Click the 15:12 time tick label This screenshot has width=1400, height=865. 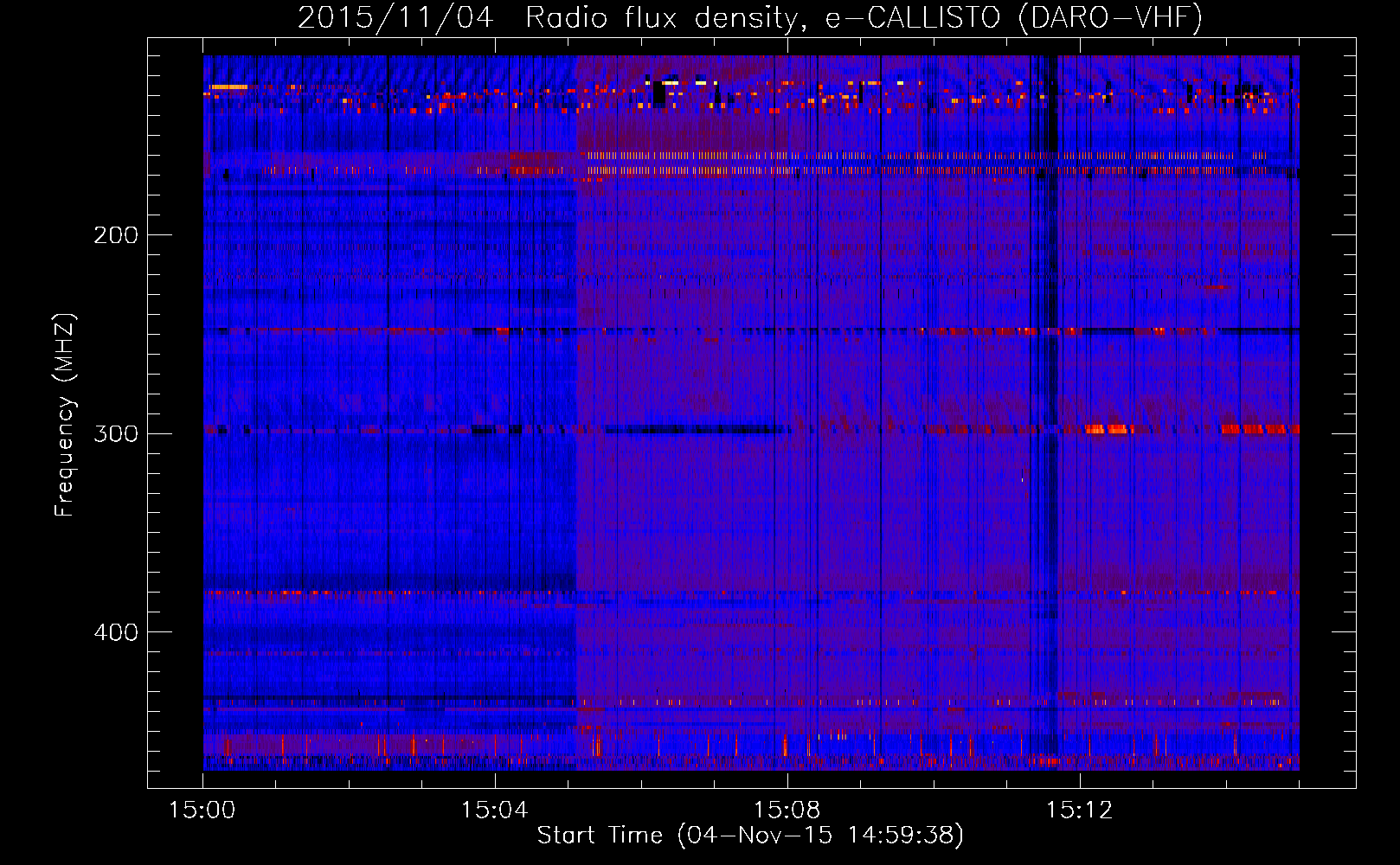[x=1079, y=811]
